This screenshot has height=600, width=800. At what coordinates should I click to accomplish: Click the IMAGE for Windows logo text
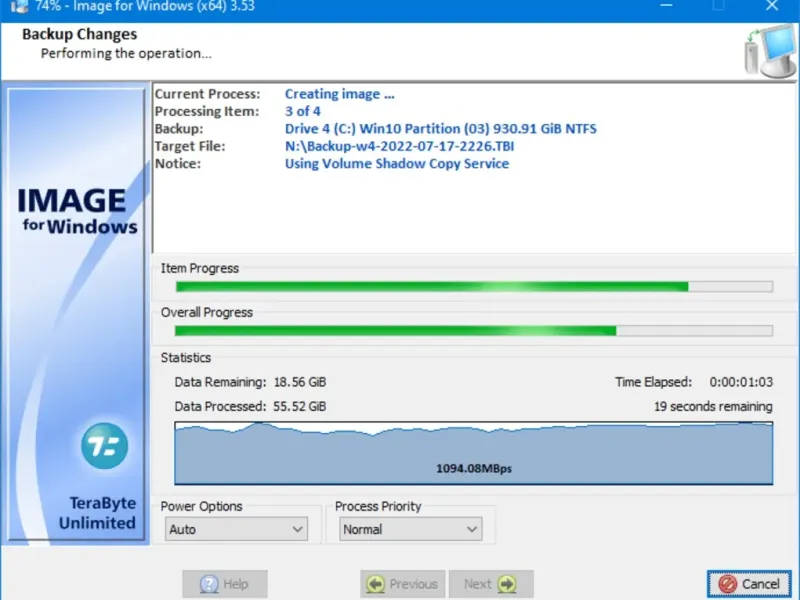pos(78,211)
